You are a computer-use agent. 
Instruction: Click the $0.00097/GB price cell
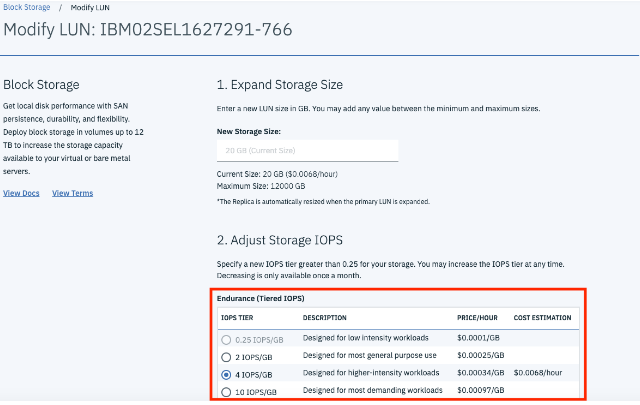click(x=481, y=390)
